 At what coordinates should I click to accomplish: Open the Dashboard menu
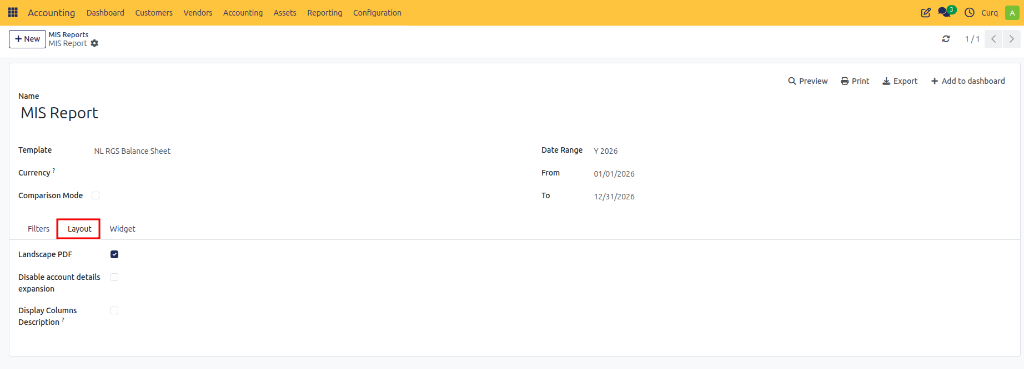(105, 12)
